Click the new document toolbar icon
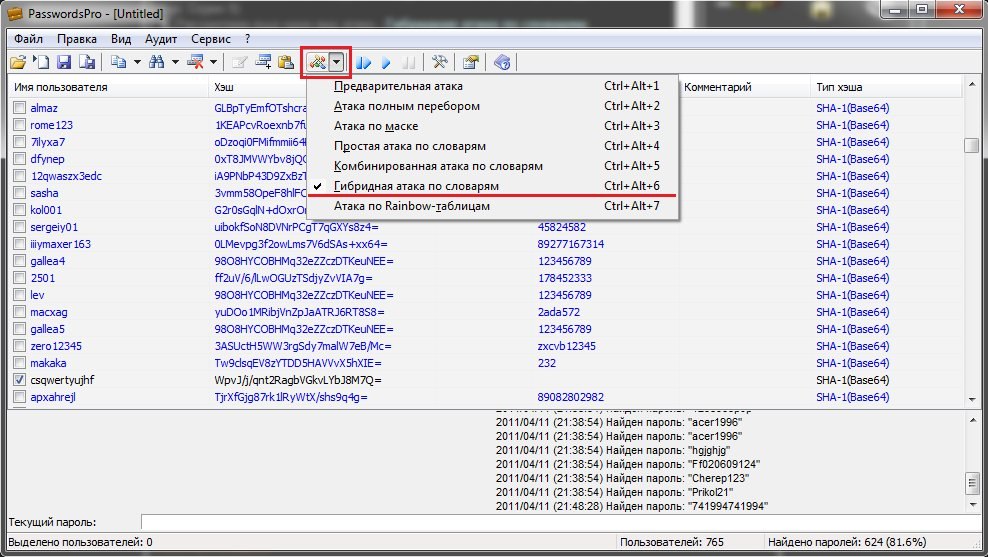 41,62
